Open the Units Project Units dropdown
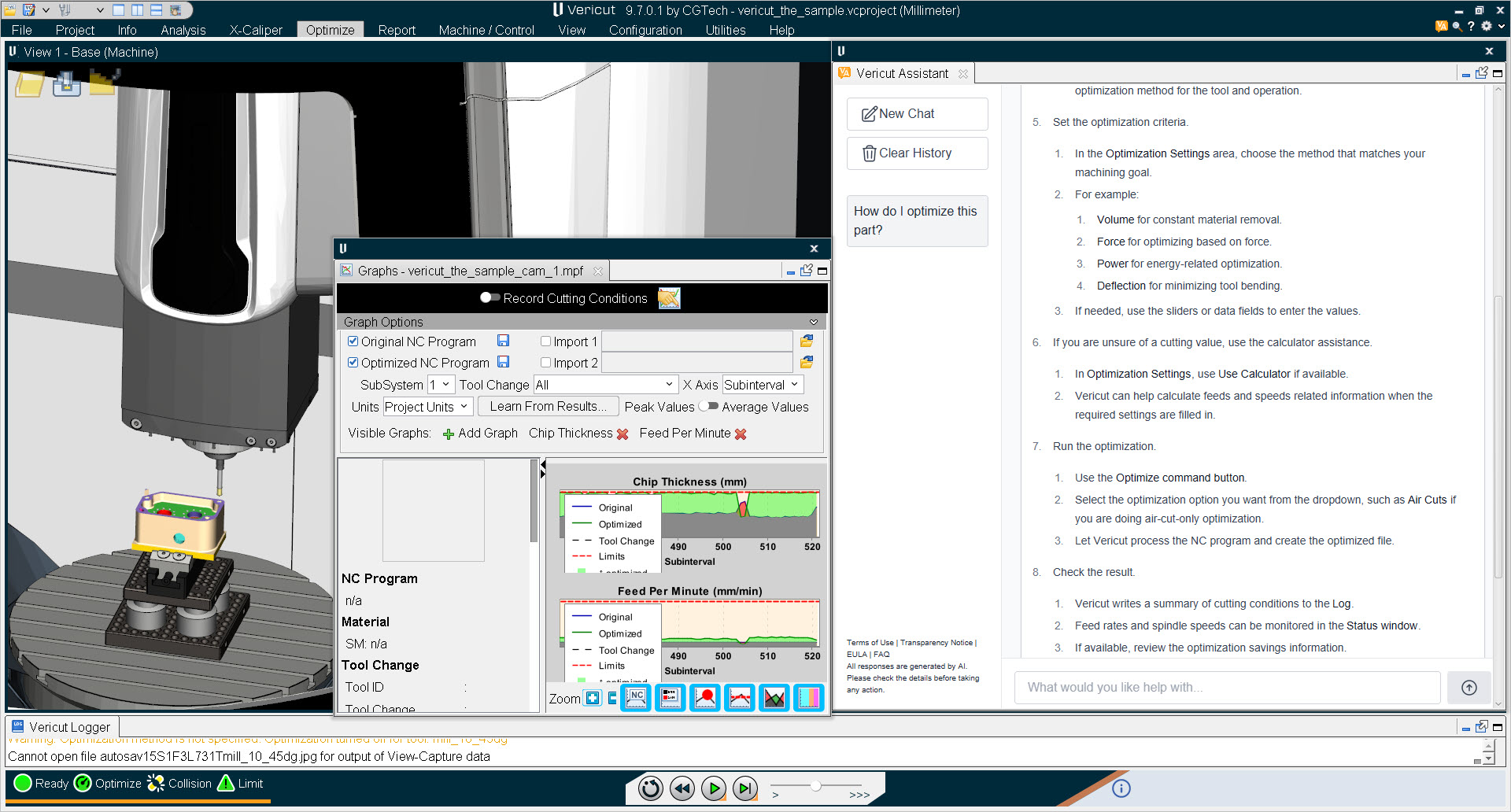This screenshot has width=1511, height=812. (427, 407)
